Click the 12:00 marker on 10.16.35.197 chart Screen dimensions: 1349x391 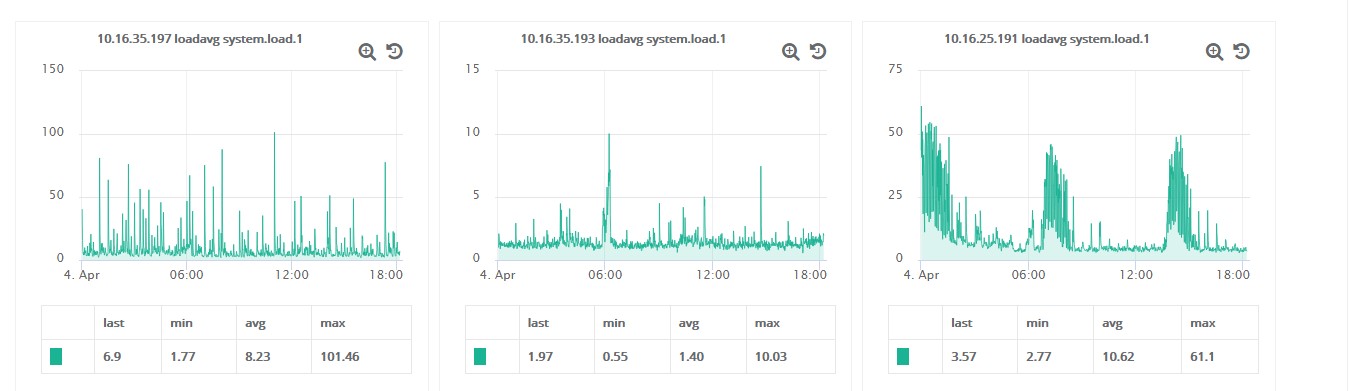coord(291,275)
